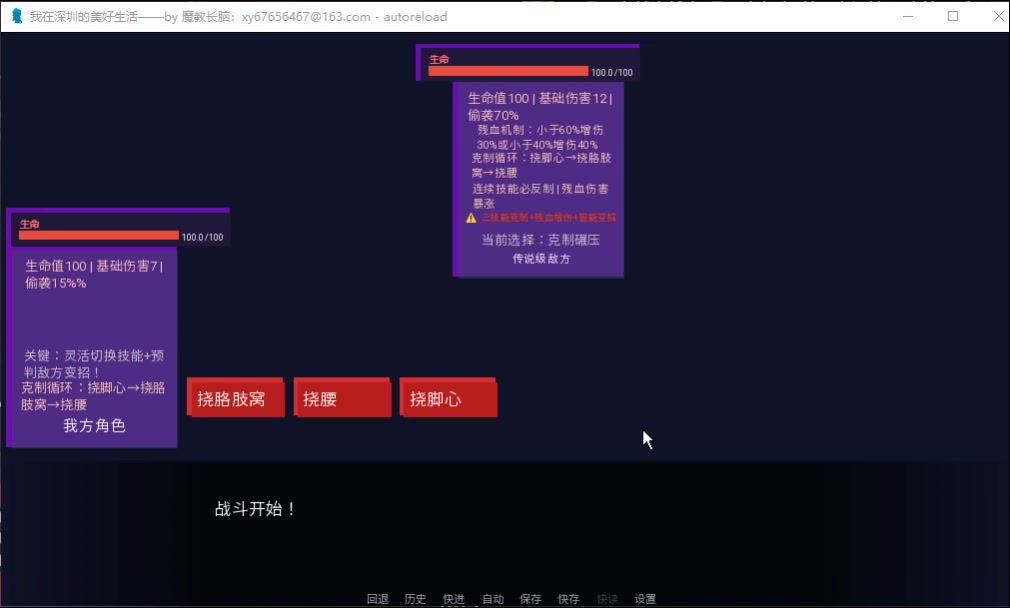1010x608 pixels.
Task: Click the 战斗开始！ dialogue text to advance
Action: 256,509
